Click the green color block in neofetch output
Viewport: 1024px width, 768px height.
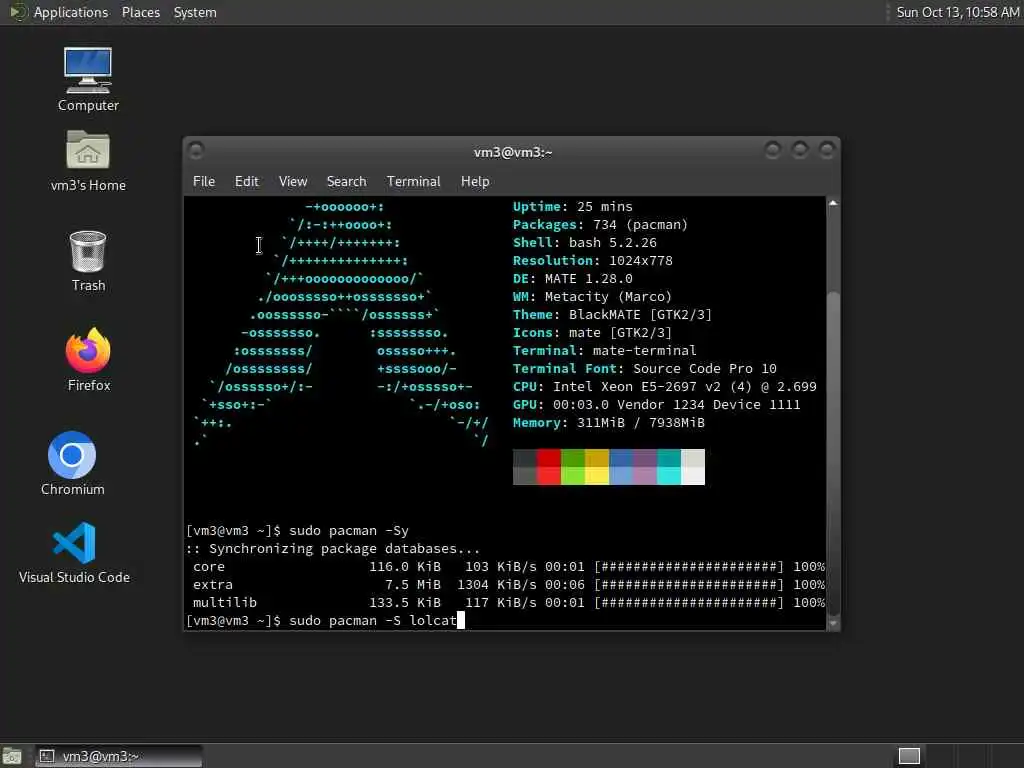point(573,467)
